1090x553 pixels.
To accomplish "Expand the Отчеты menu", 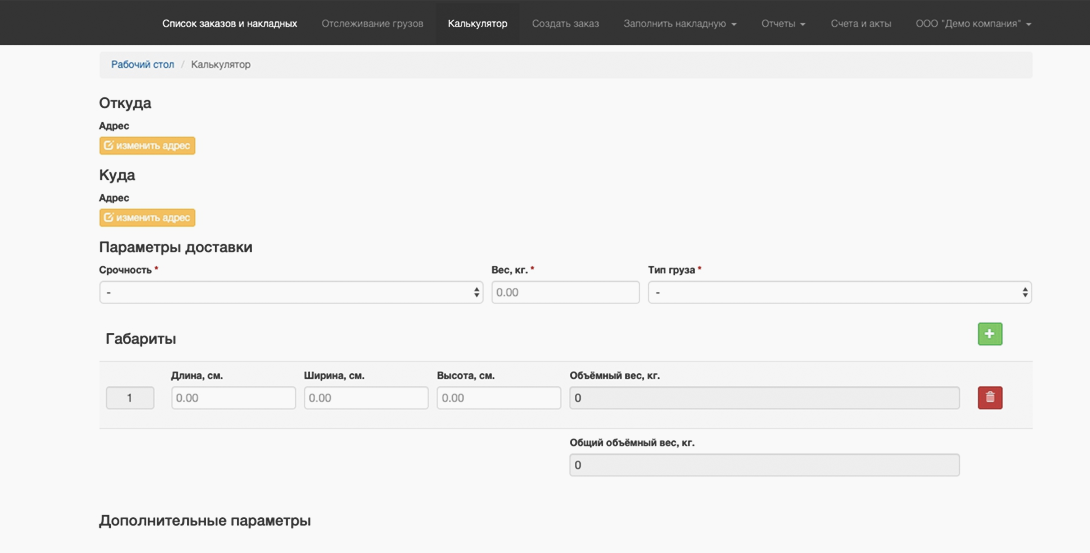I will pos(783,24).
